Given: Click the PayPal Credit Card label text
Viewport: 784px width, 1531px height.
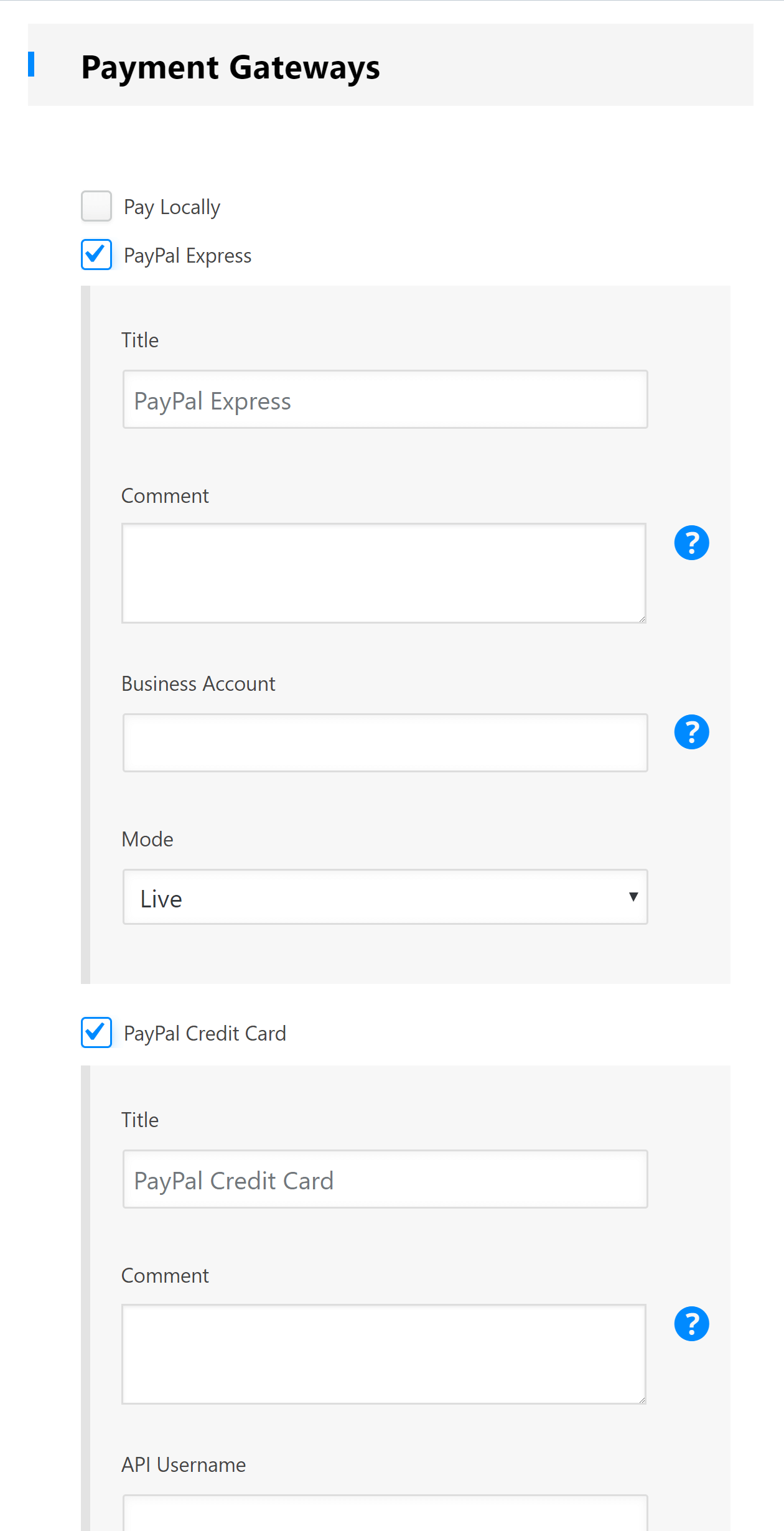Looking at the screenshot, I should [x=205, y=1034].
